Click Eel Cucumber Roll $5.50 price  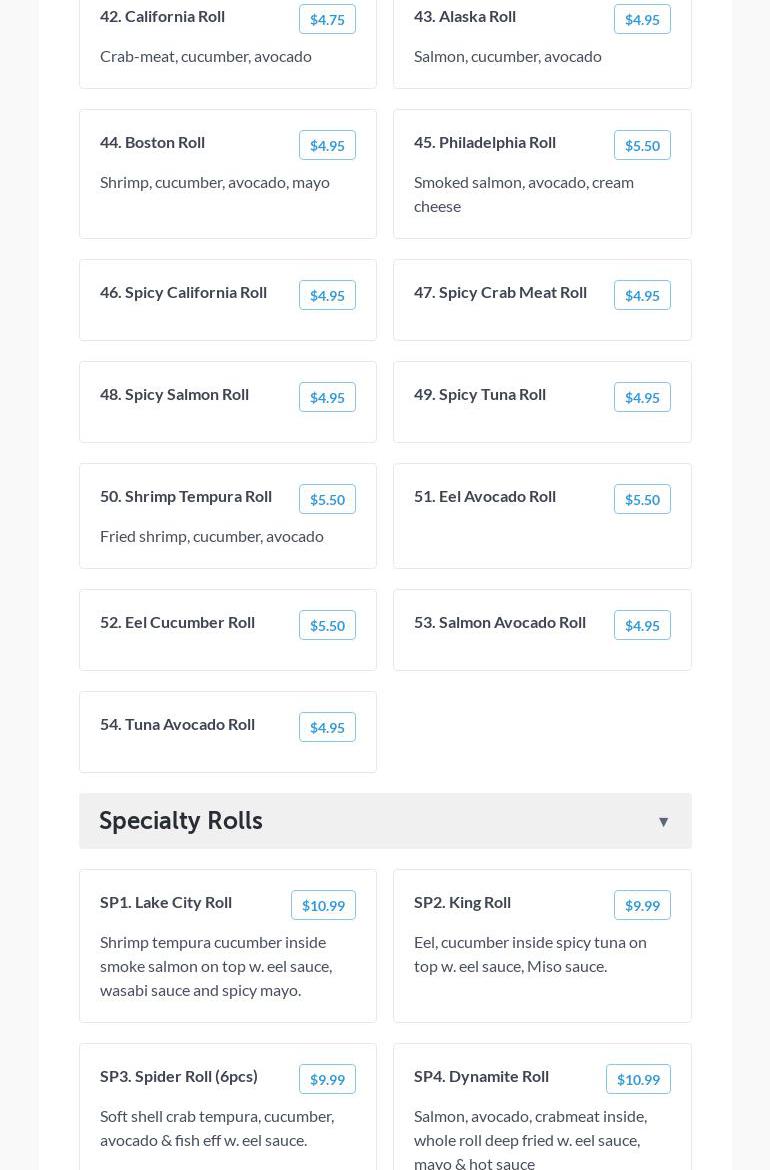[327, 626]
